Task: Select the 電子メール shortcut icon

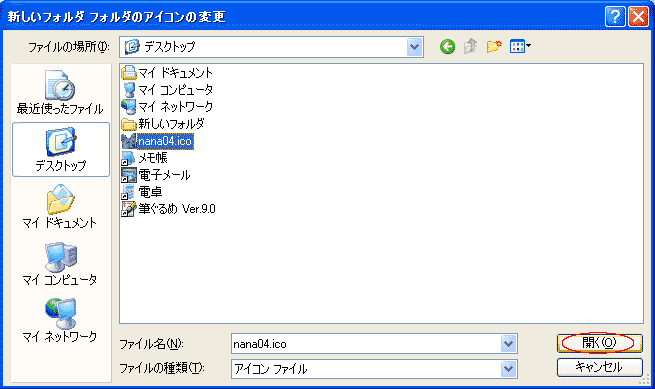Action: coord(129,175)
